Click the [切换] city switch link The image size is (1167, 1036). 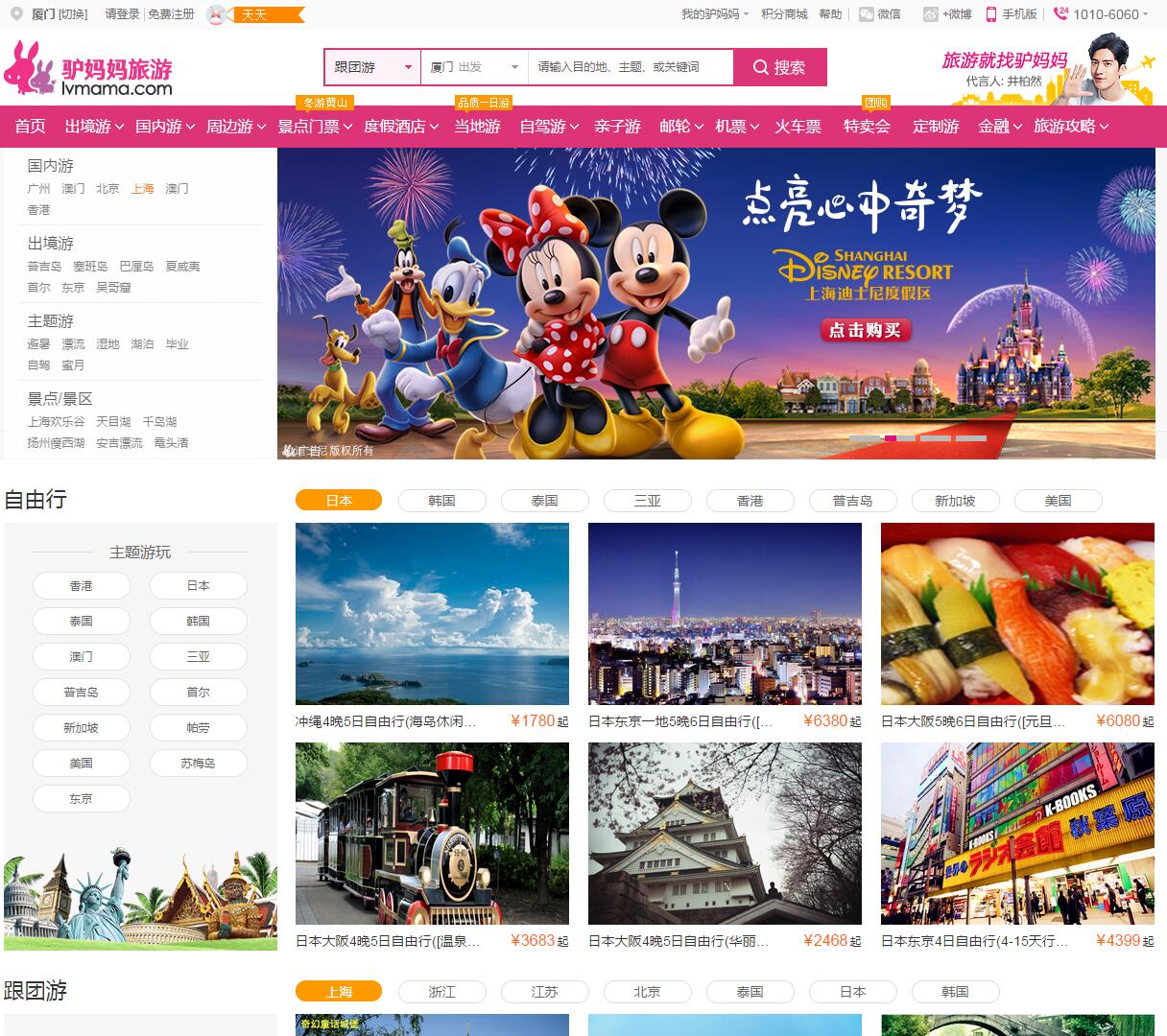tap(73, 14)
